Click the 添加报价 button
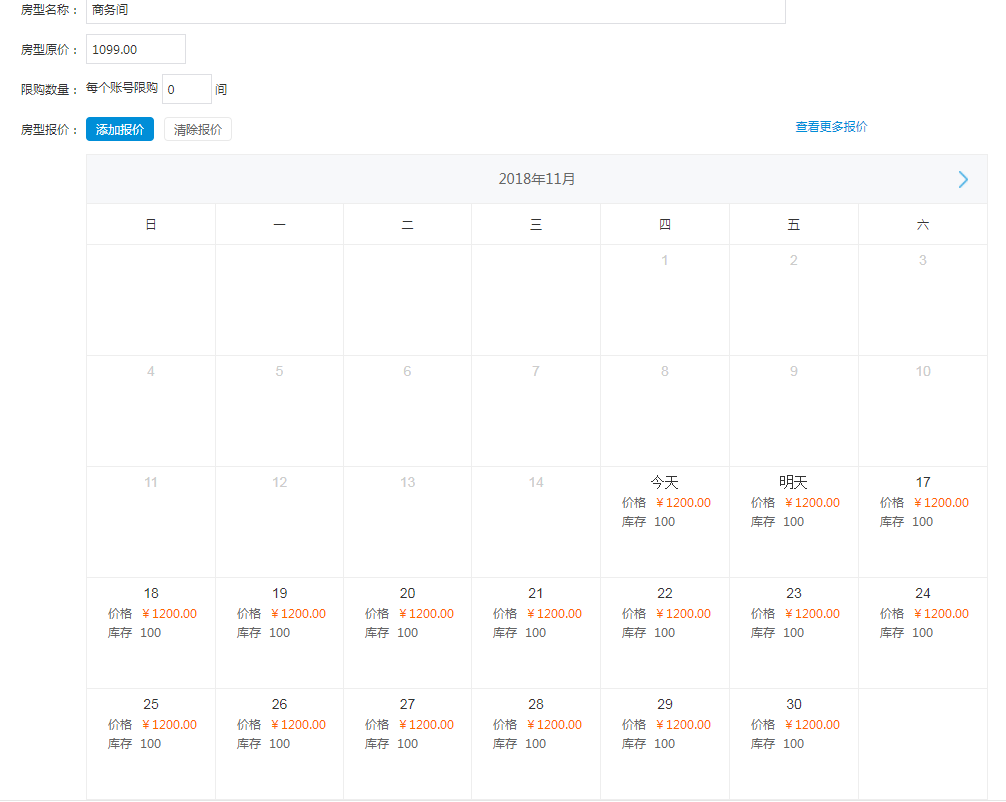1006x802 pixels. [x=120, y=129]
